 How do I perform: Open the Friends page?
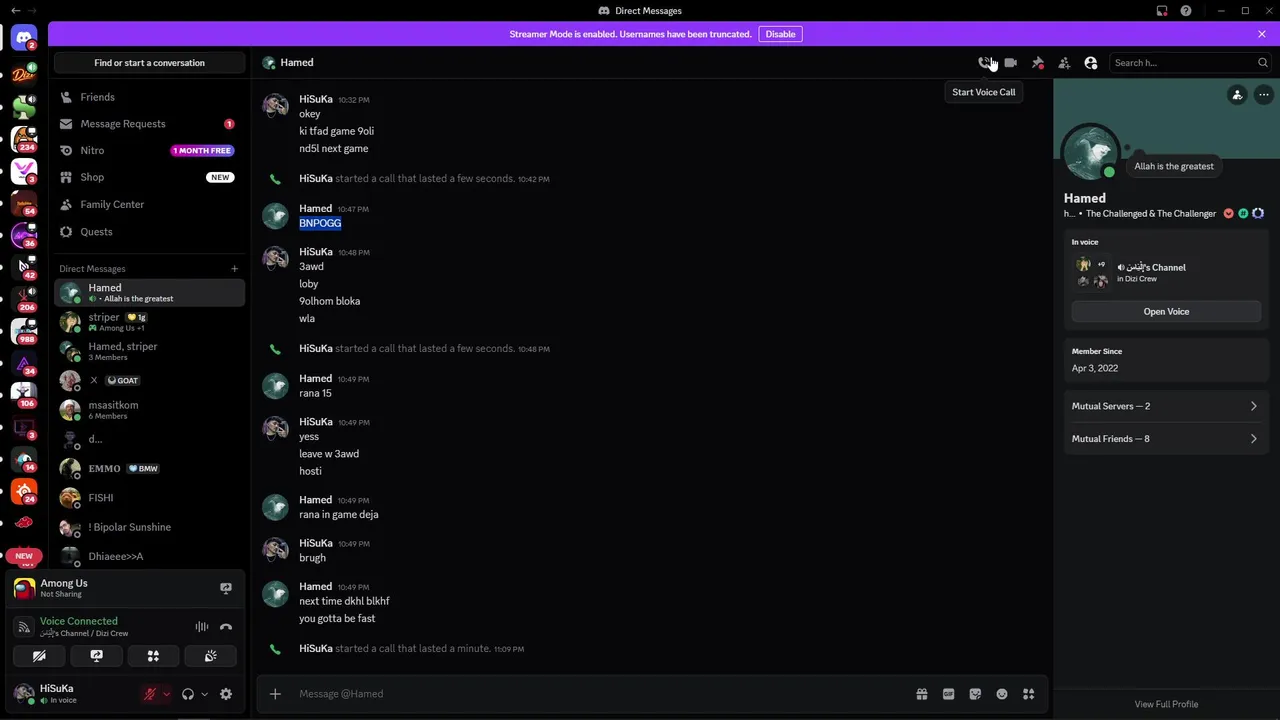(150, 97)
